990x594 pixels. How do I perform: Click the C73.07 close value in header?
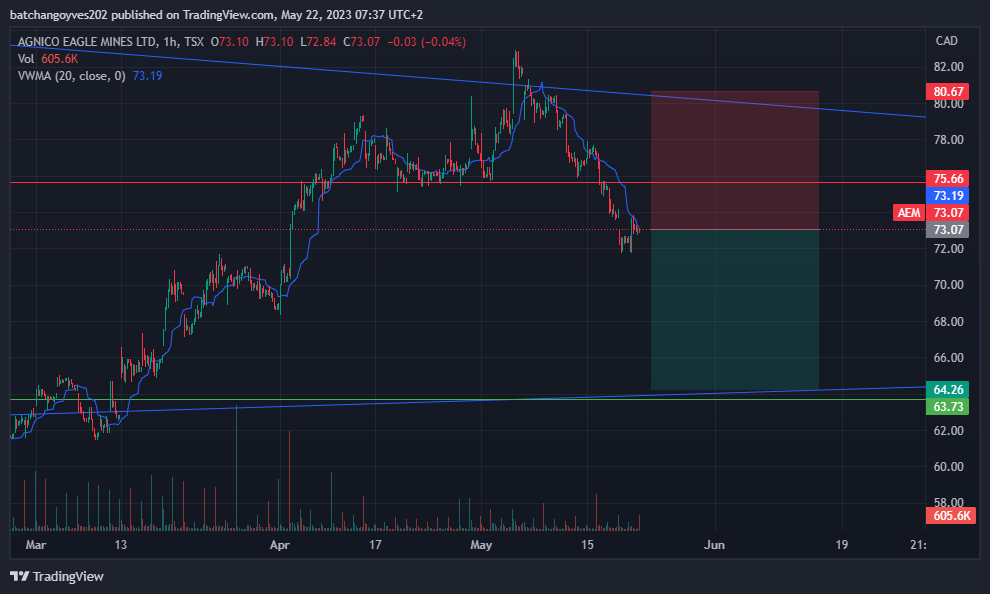point(362,42)
